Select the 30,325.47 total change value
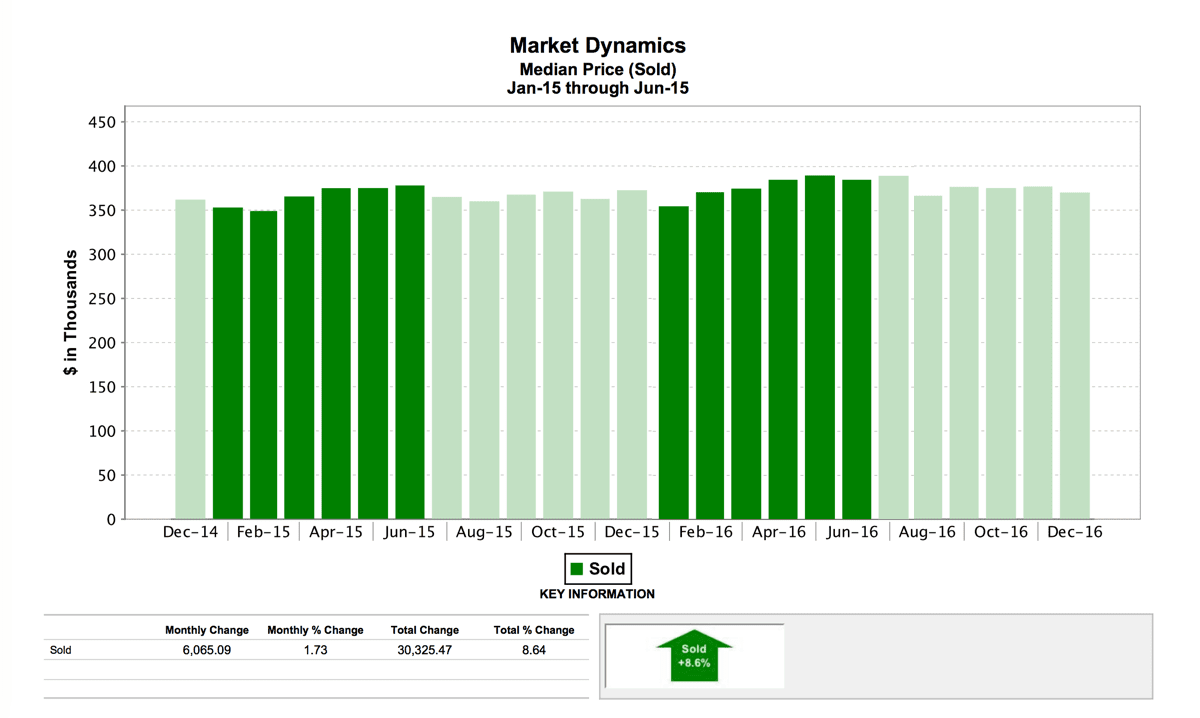 click(426, 650)
